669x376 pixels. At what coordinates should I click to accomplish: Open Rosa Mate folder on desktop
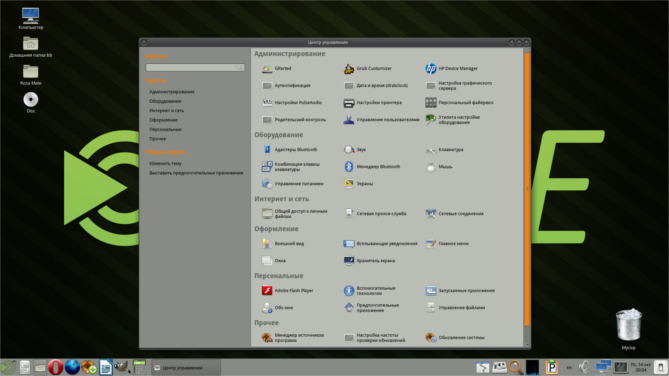coord(31,75)
